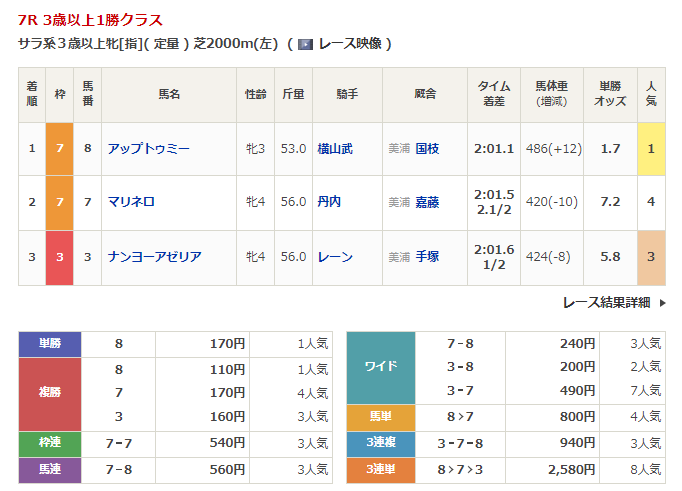Open trainer 嘉藤 page
This screenshot has height=491, width=682.
[x=428, y=202]
